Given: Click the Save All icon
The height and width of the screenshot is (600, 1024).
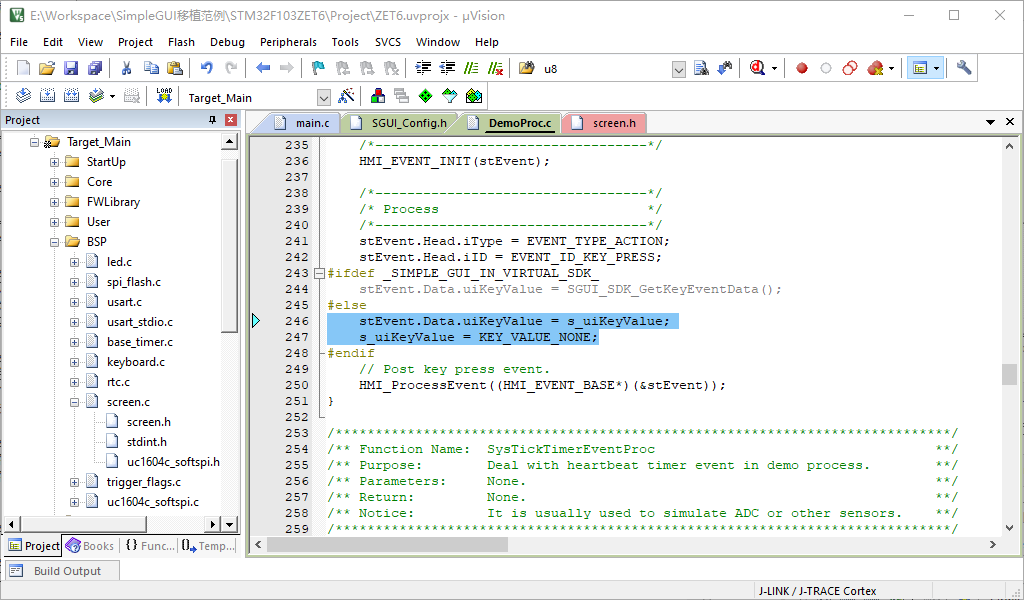Looking at the screenshot, I should tap(95, 68).
